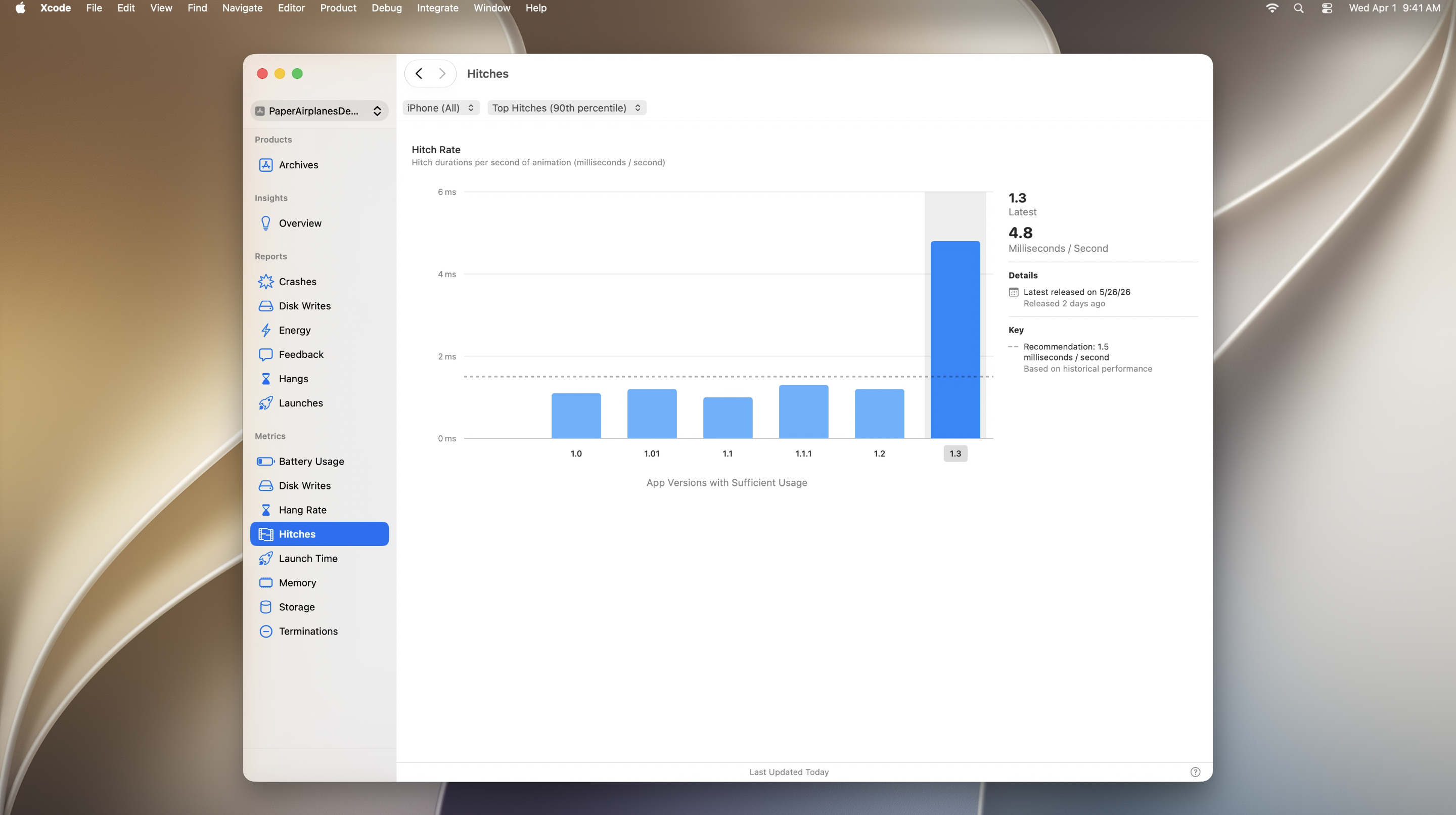Viewport: 1456px width, 815px height.
Task: Select the version 1.0 bar
Action: [x=576, y=416]
